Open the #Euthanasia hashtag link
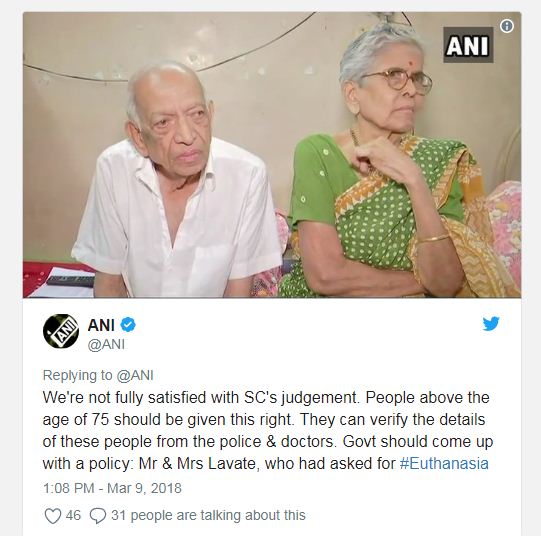The height and width of the screenshot is (536, 541). tap(444, 463)
